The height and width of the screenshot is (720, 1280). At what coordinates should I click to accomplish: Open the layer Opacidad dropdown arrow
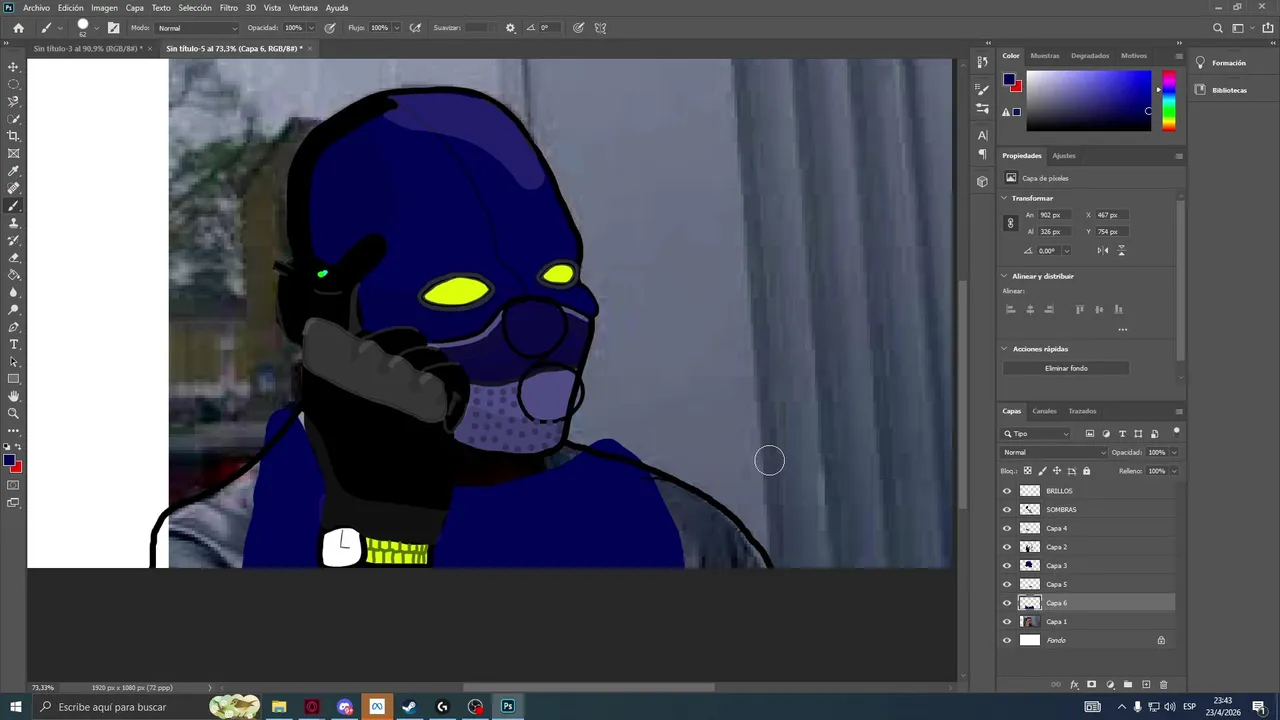pos(1174,452)
